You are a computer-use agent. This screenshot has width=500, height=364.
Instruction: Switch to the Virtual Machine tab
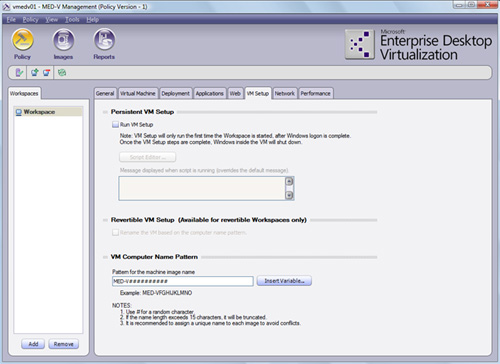(x=138, y=94)
